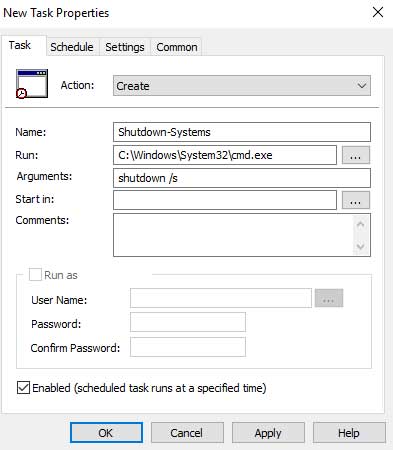
Task: Open the Settings tab
Action: click(125, 47)
